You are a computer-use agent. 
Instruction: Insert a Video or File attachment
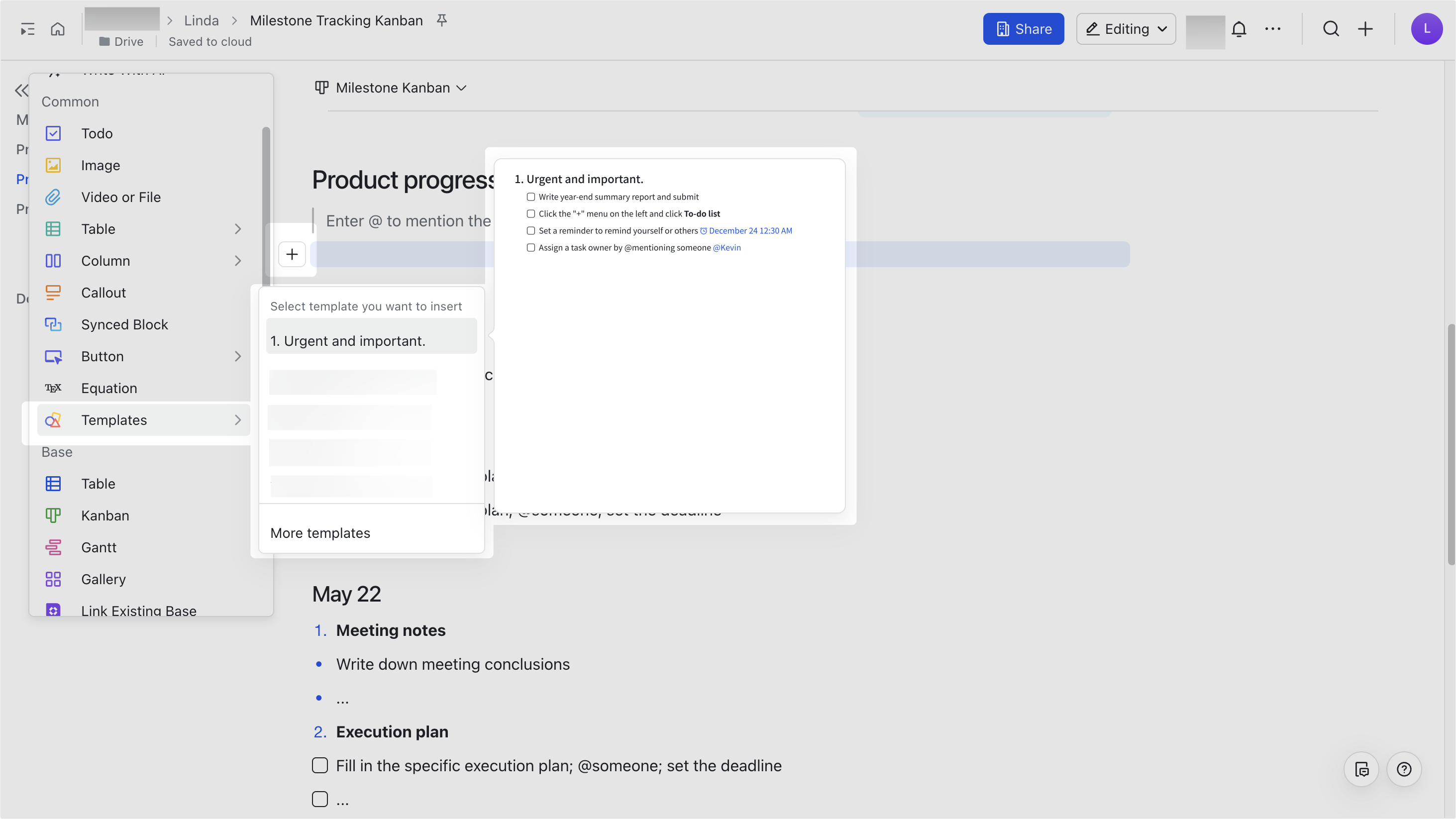click(144, 197)
